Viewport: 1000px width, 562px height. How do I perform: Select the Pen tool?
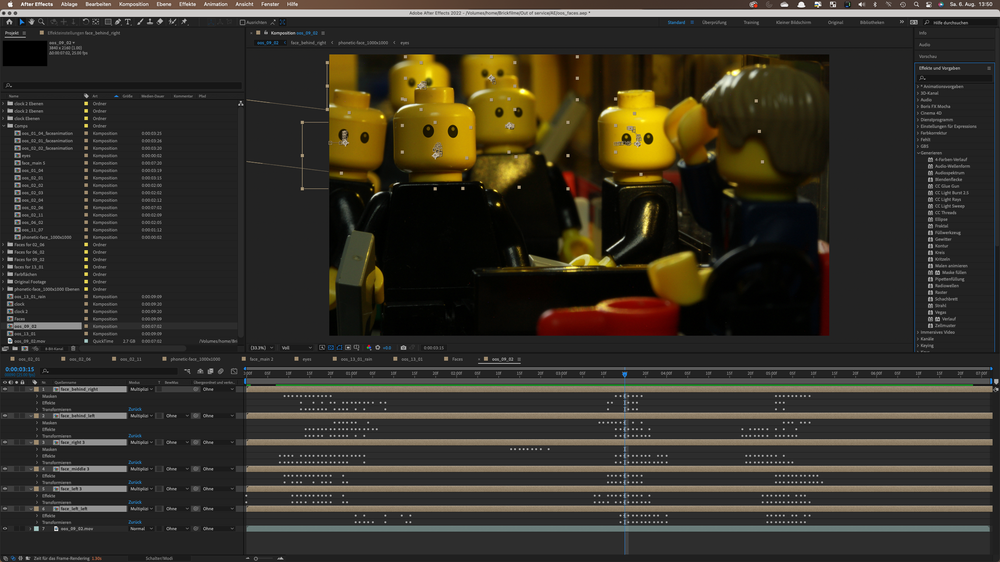[x=118, y=22]
